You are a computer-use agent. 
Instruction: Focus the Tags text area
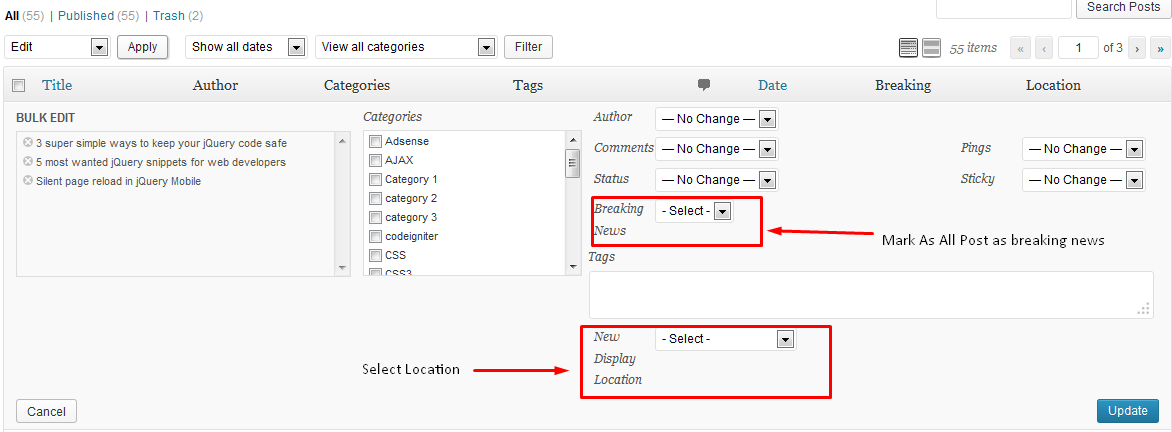870,294
